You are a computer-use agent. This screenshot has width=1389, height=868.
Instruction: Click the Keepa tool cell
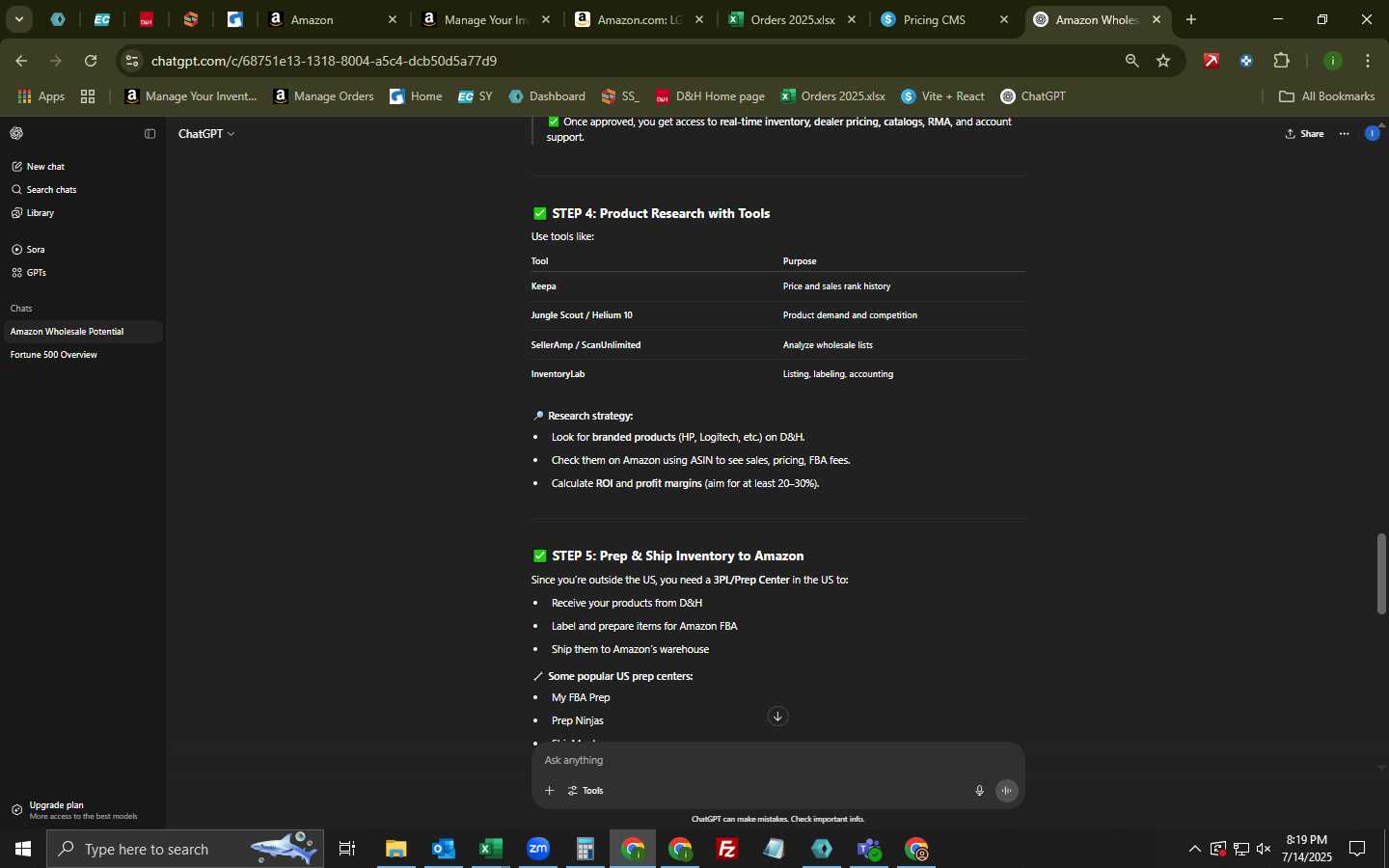pyautogui.click(x=543, y=286)
